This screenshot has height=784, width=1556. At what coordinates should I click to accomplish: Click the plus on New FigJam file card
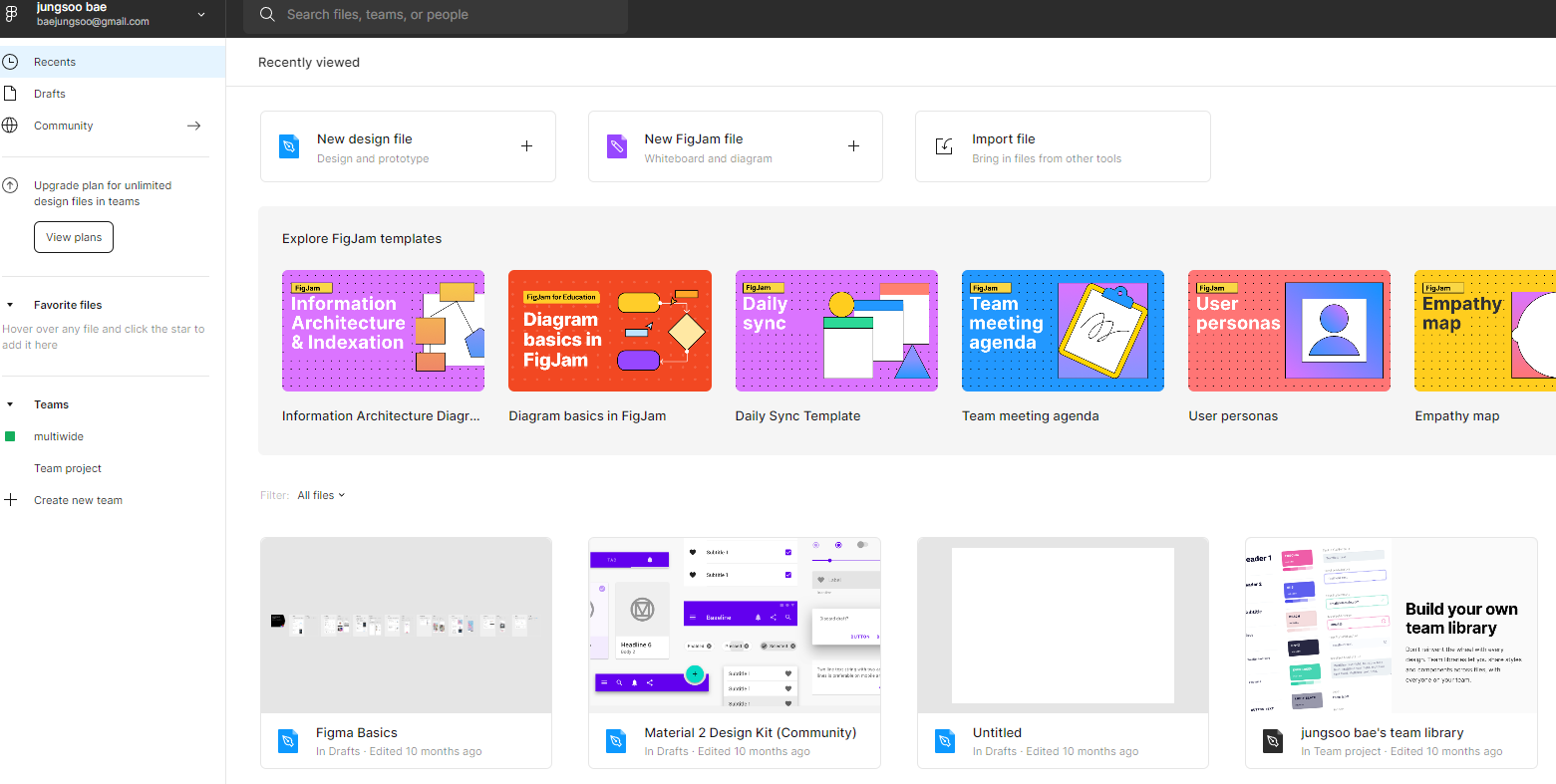click(x=853, y=146)
